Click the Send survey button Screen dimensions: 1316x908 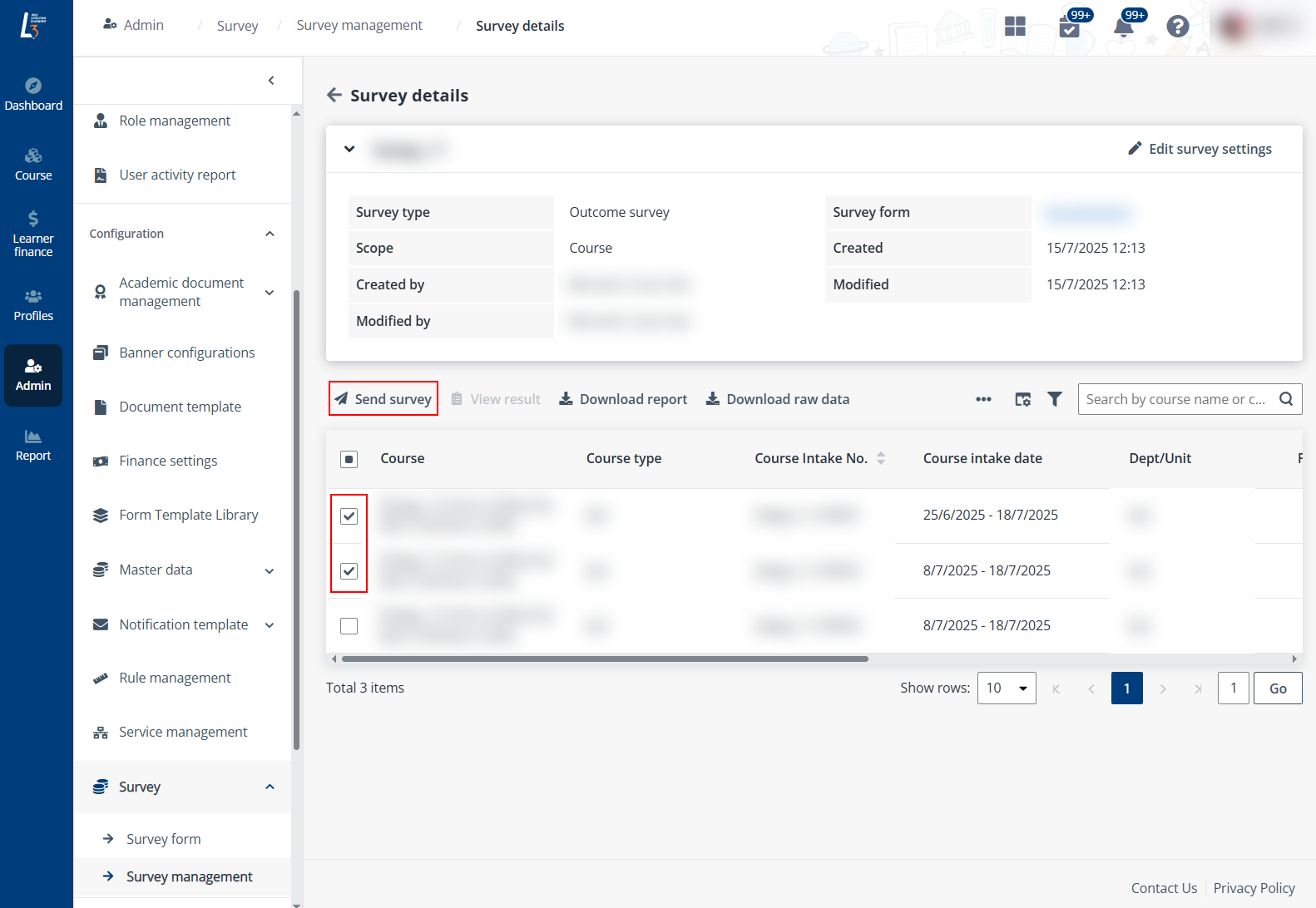[383, 399]
